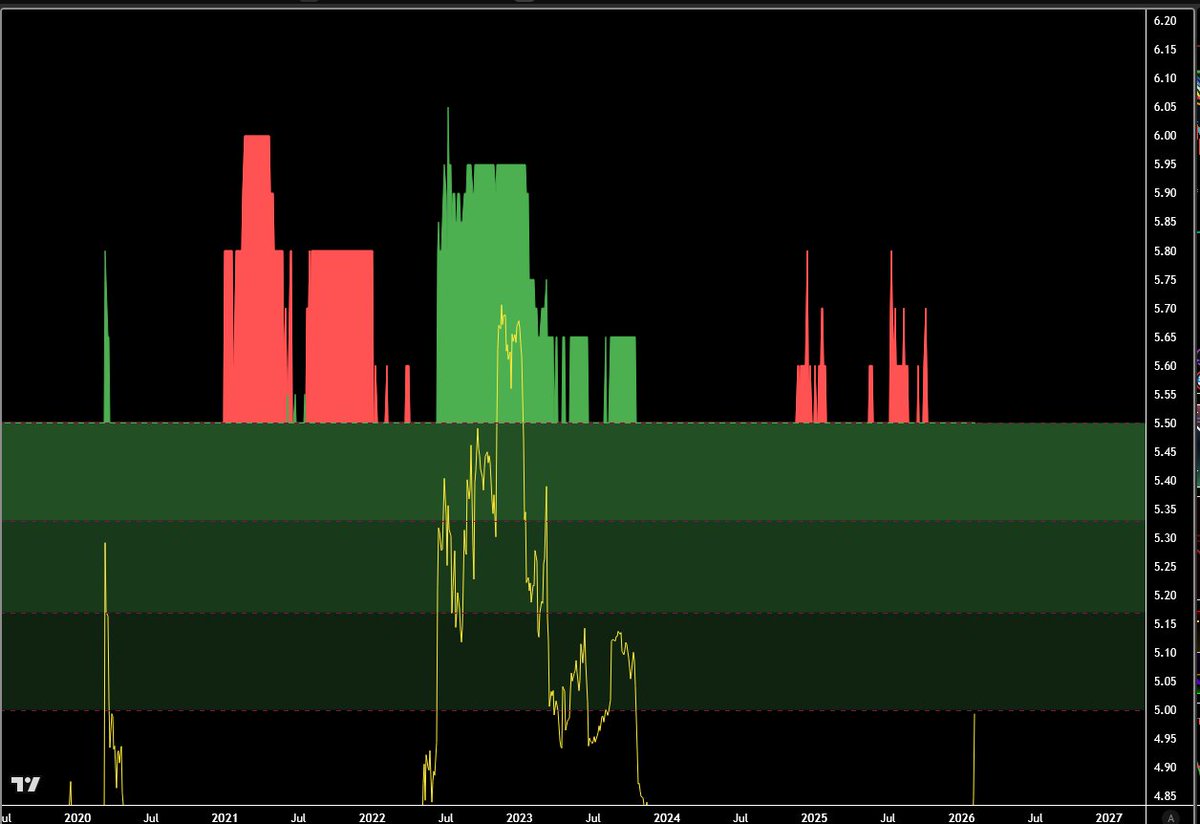Click the 2025 label on the time axis

814,816
